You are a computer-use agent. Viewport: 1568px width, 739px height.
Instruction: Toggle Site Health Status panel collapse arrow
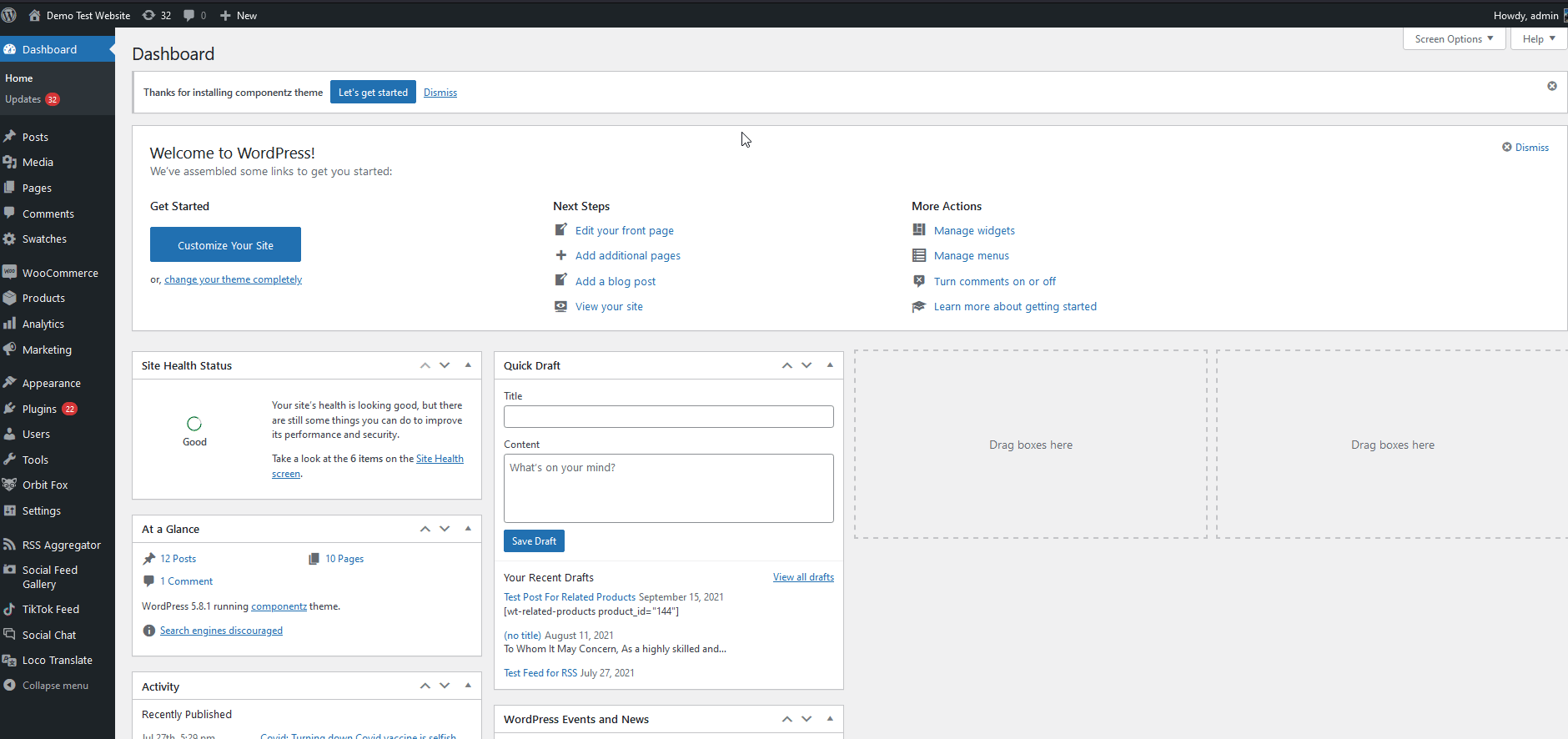tap(468, 365)
